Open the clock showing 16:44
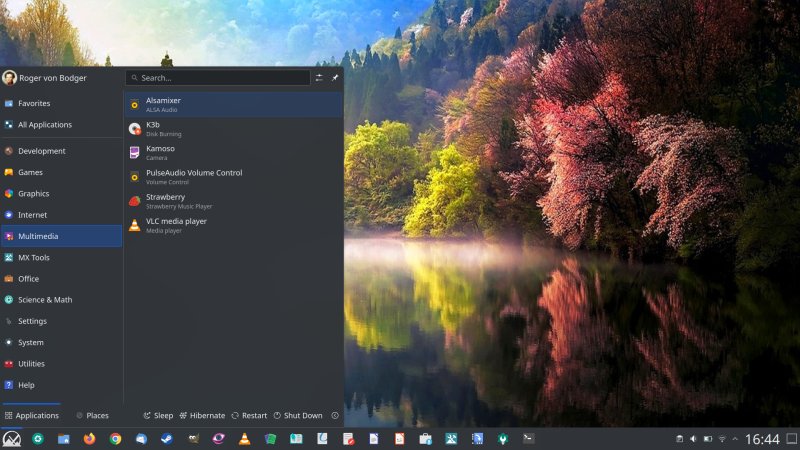The height and width of the screenshot is (450, 800). 762,439
